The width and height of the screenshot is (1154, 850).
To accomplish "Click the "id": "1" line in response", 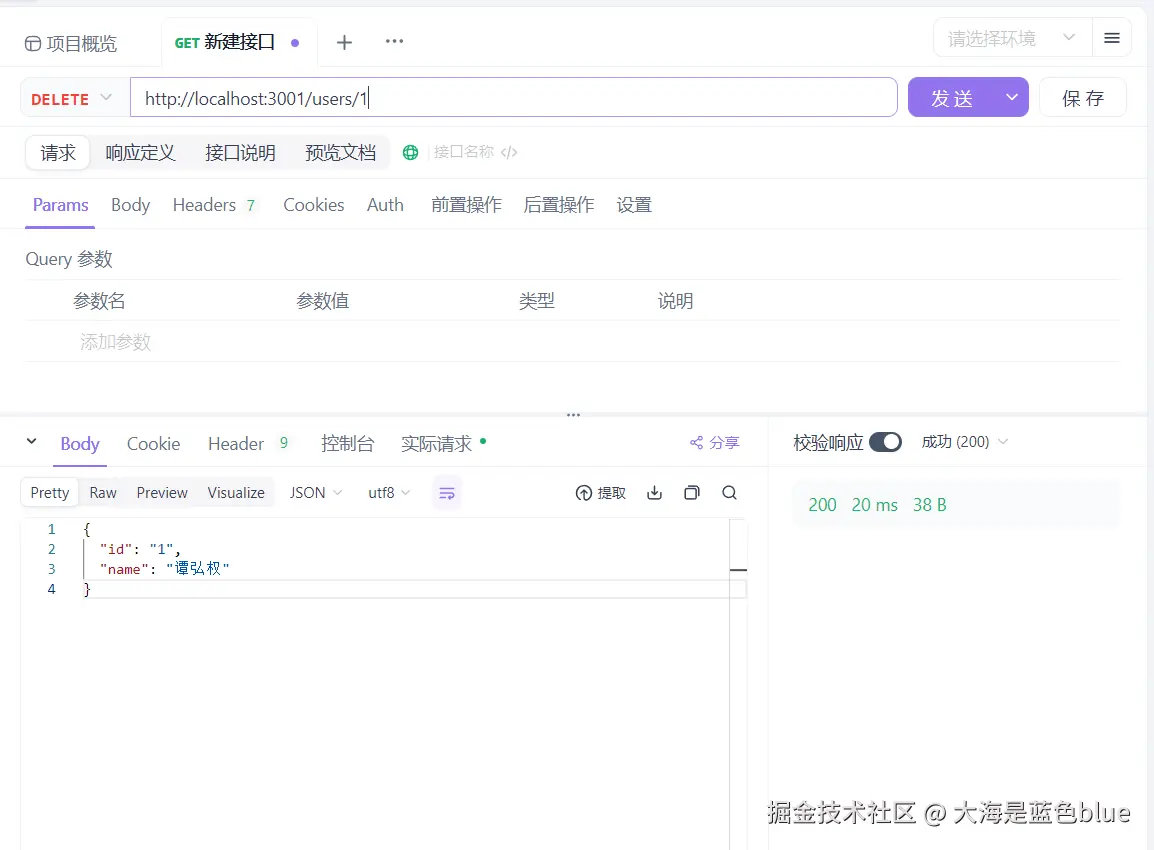I will click(140, 549).
